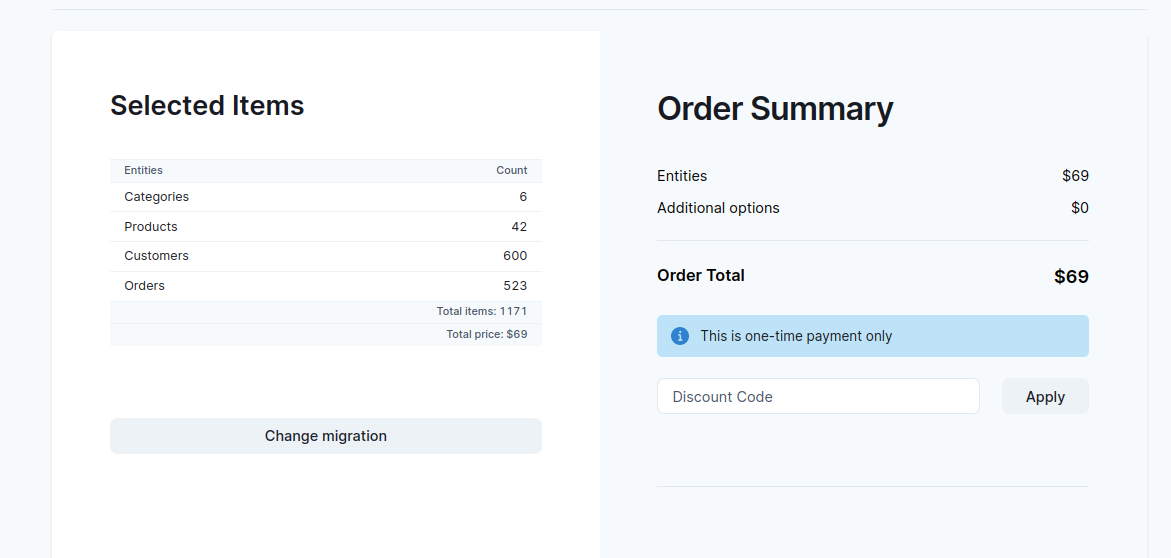Click the Count column header
Image resolution: width=1171 pixels, height=558 pixels.
(511, 170)
